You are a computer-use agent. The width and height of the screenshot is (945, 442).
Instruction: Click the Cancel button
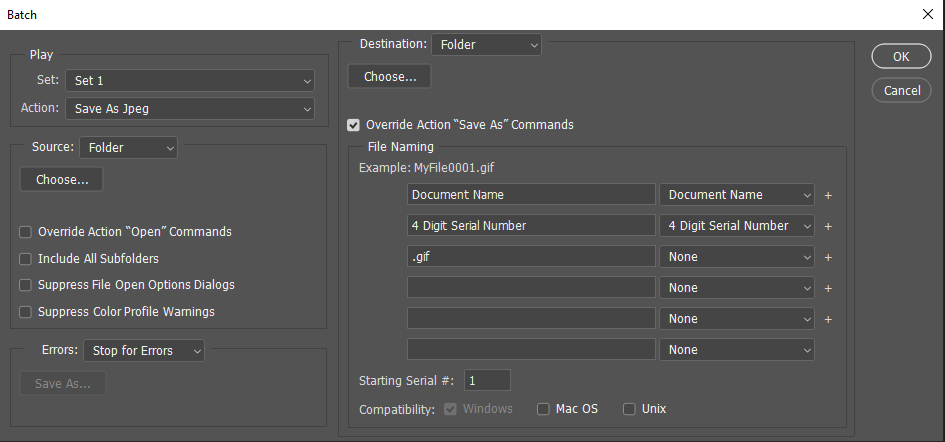pos(902,90)
